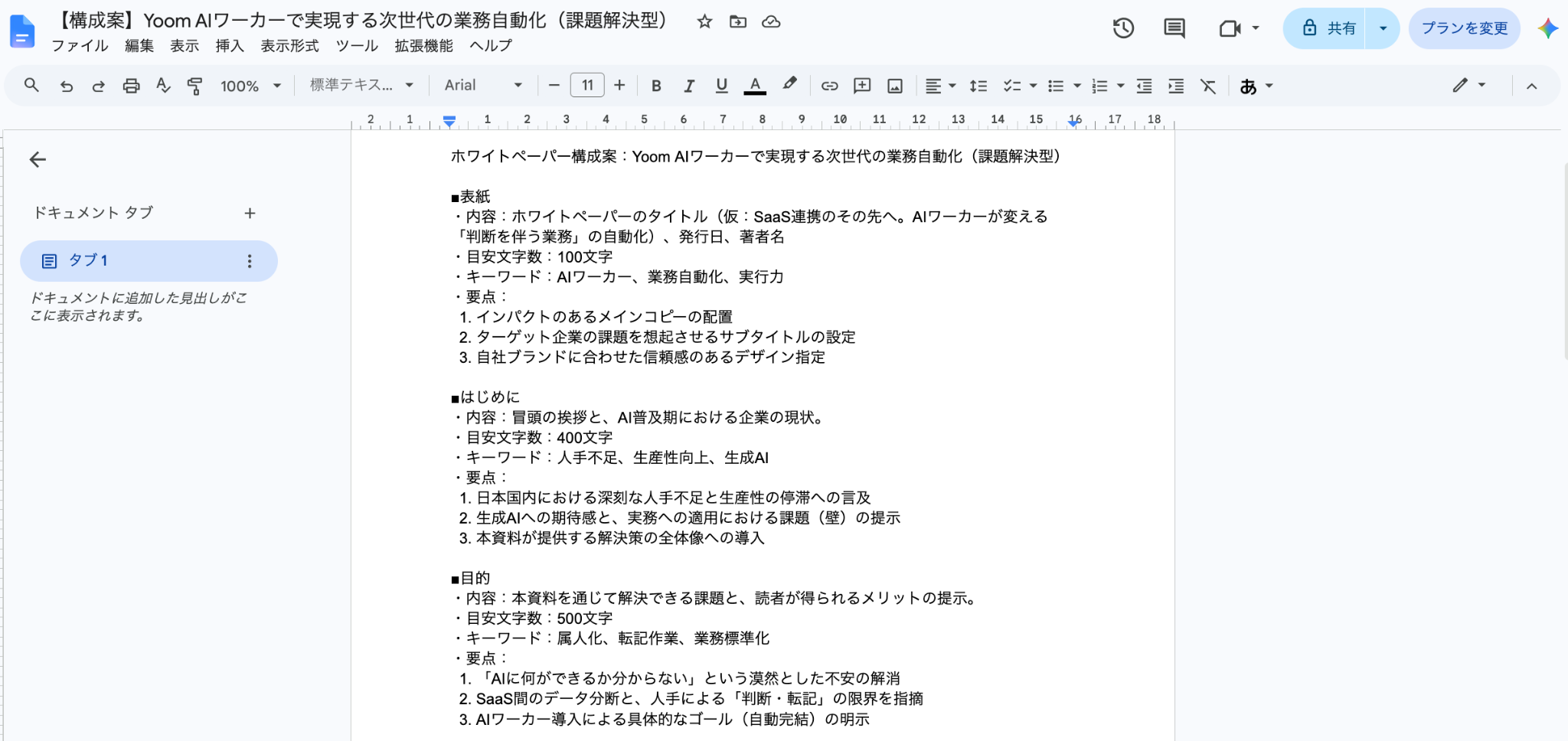
Task: Open the editing mode pencil dropdown
Action: (1469, 86)
